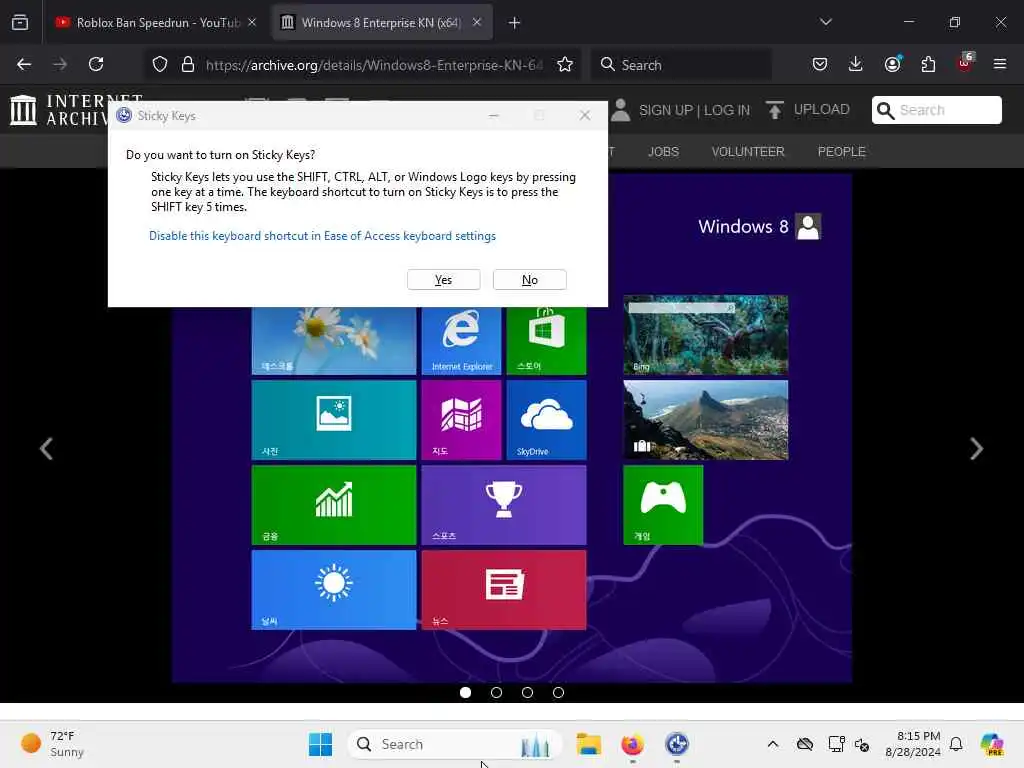Open JOBS menu item
The height and width of the screenshot is (768, 1024).
click(663, 152)
